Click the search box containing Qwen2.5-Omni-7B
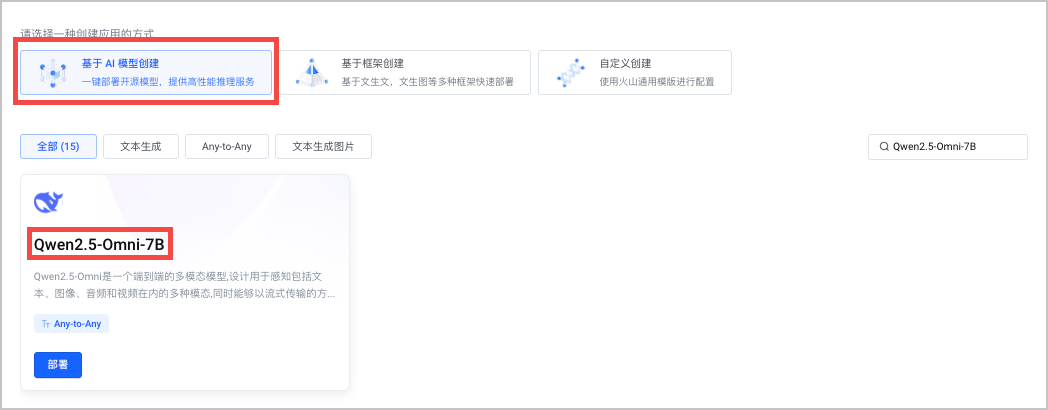1048x410 pixels. 948,146
